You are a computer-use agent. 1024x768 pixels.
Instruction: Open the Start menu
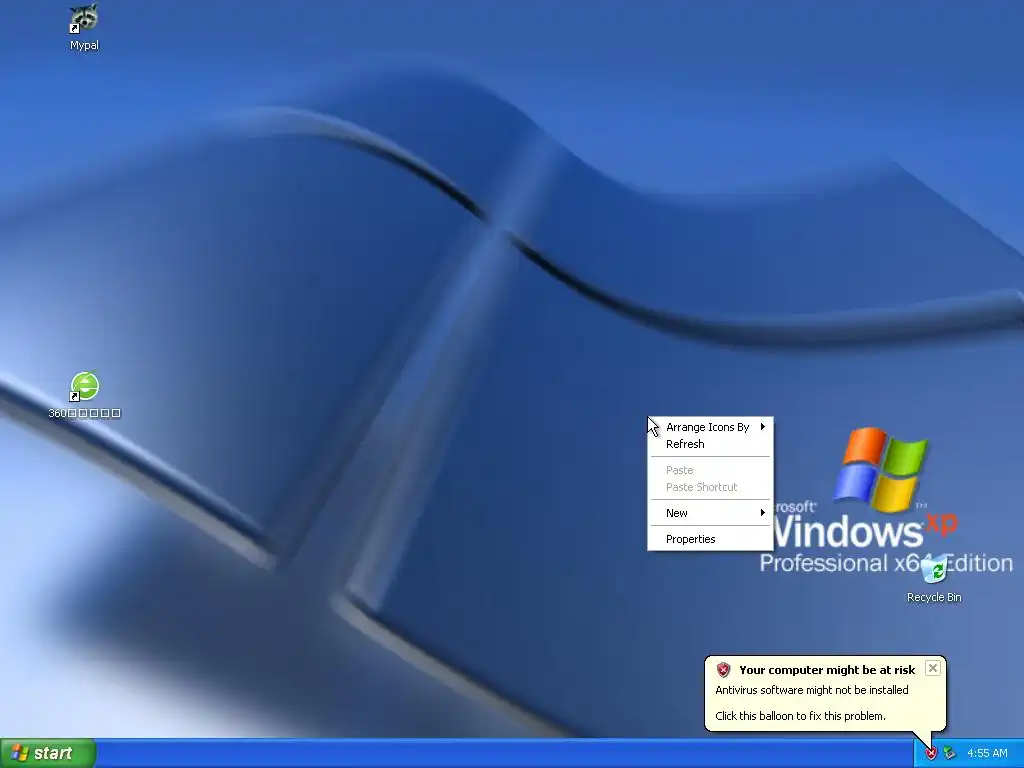pos(47,753)
